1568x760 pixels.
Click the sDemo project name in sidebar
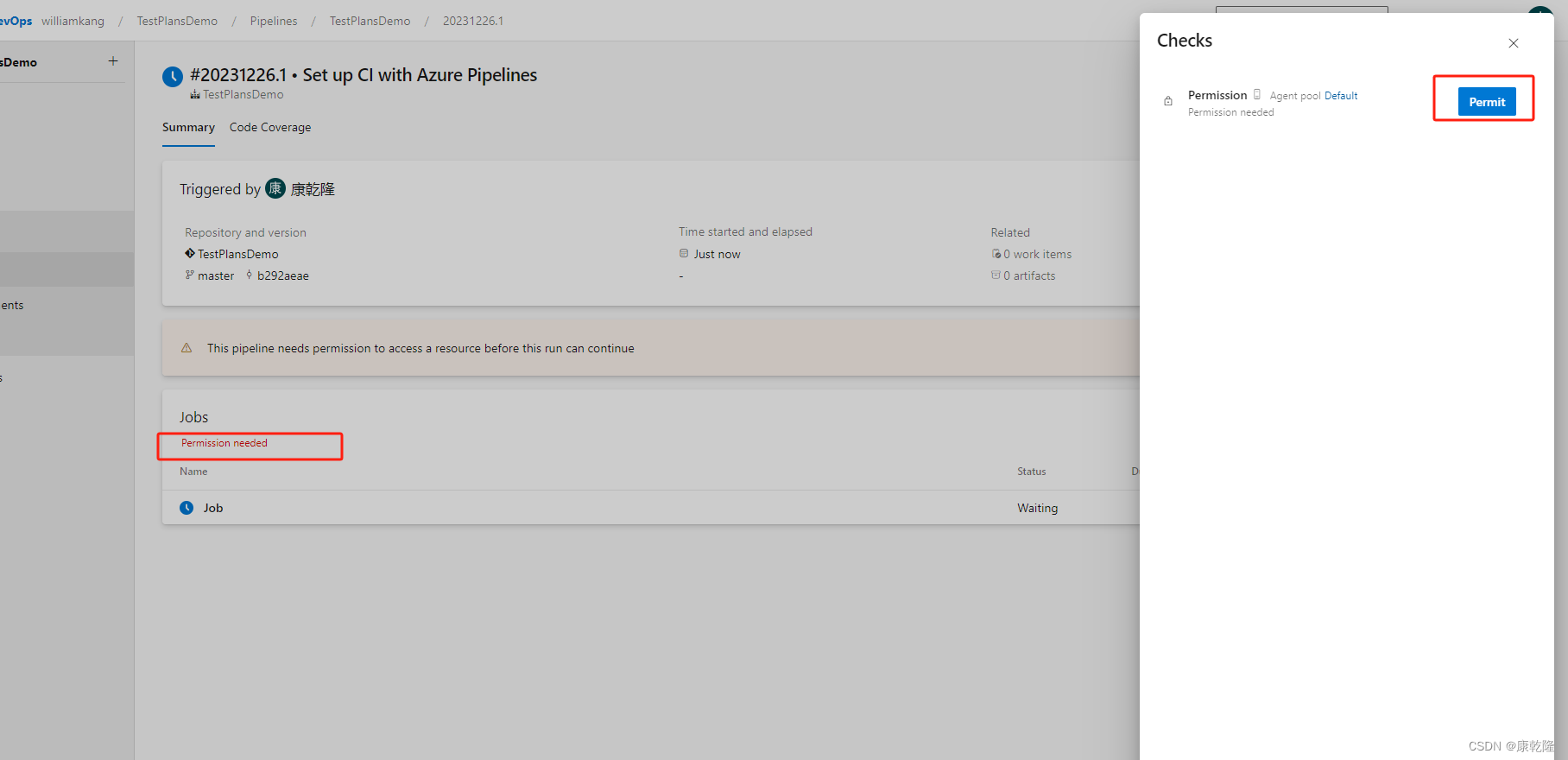18,62
